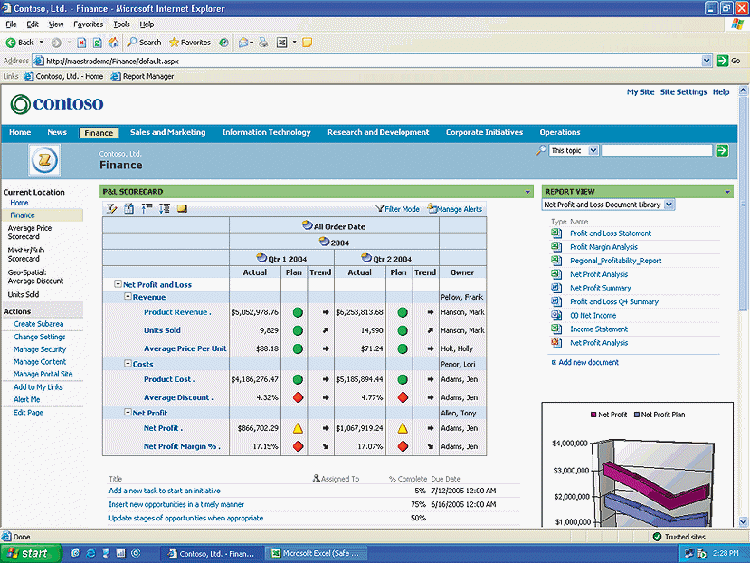
Task: Click the History toolbar icon
Action: [x=224, y=43]
